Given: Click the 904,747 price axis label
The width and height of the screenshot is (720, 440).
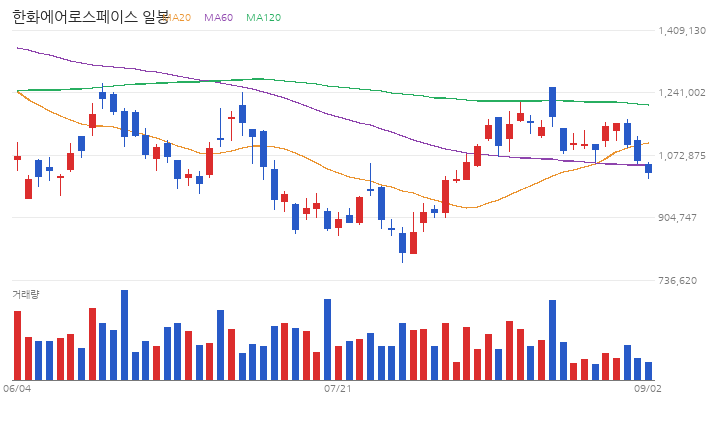Looking at the screenshot, I should coord(677,217).
